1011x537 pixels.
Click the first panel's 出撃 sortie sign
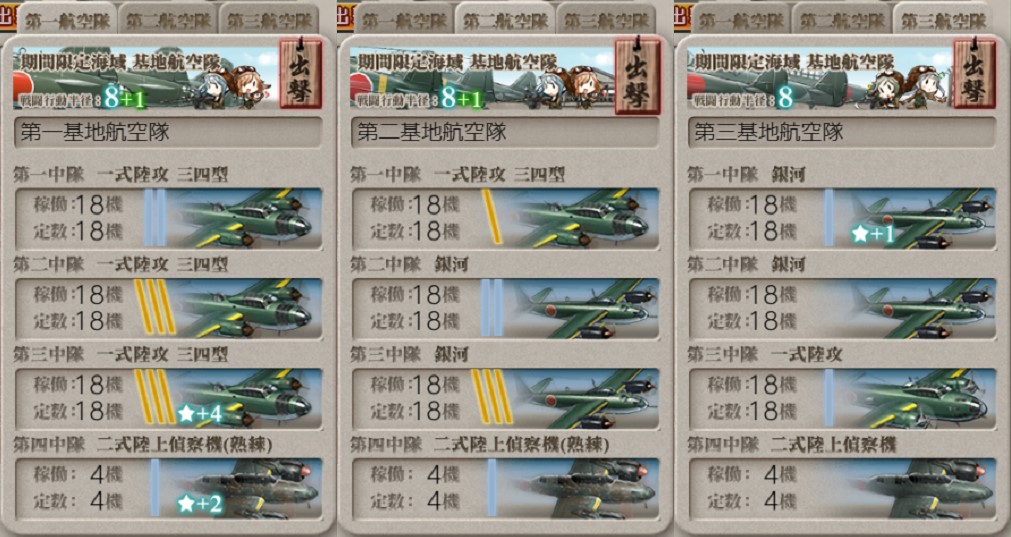(300, 75)
